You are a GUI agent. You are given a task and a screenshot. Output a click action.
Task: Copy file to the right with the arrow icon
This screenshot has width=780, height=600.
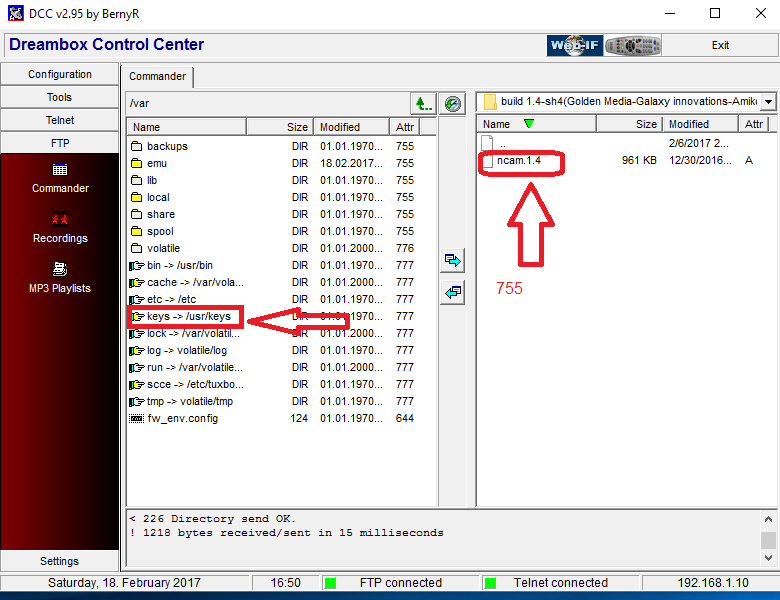pos(452,260)
